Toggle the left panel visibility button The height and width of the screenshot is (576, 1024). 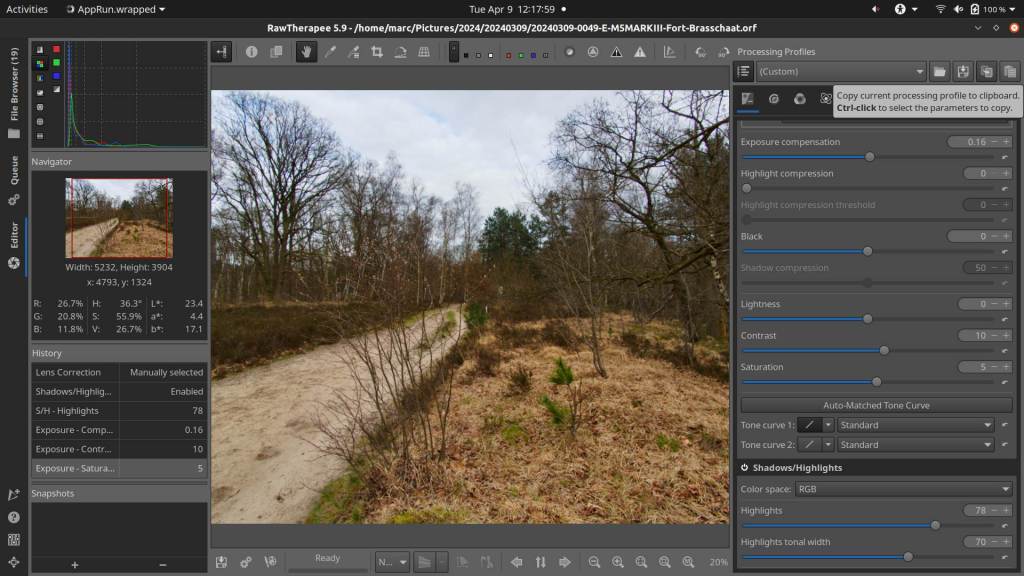(221, 52)
